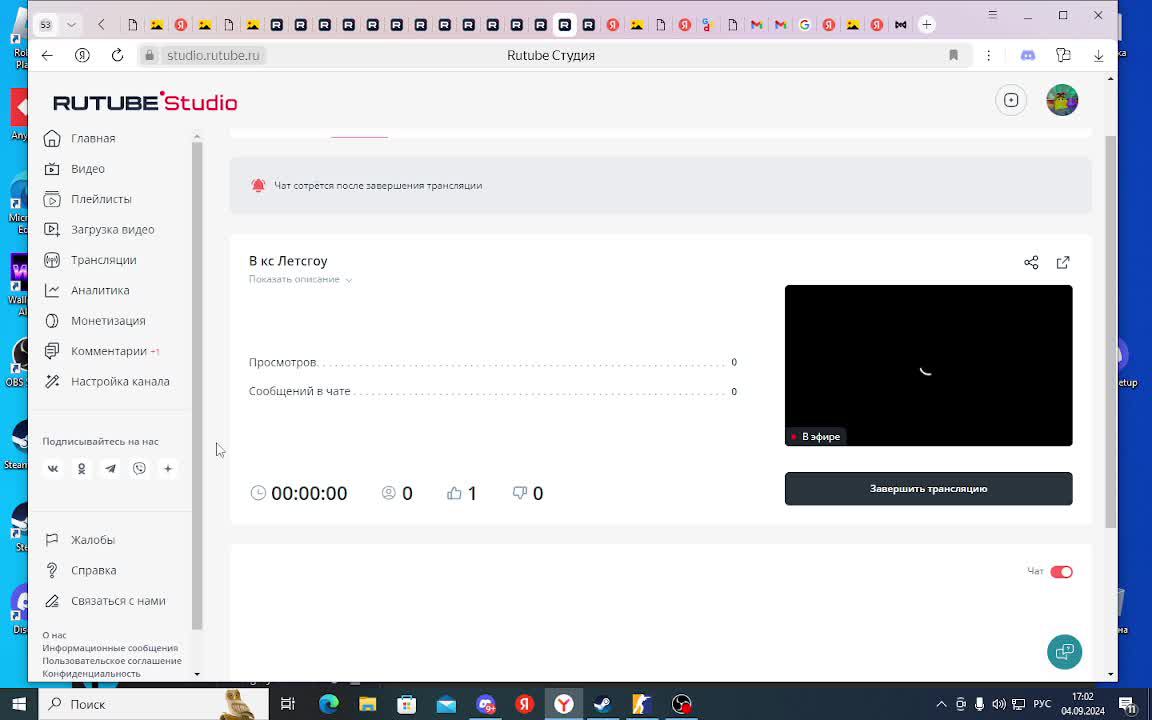This screenshot has height=720, width=1152.
Task: Click the sidebar vertical scrollbar
Action: [197, 385]
